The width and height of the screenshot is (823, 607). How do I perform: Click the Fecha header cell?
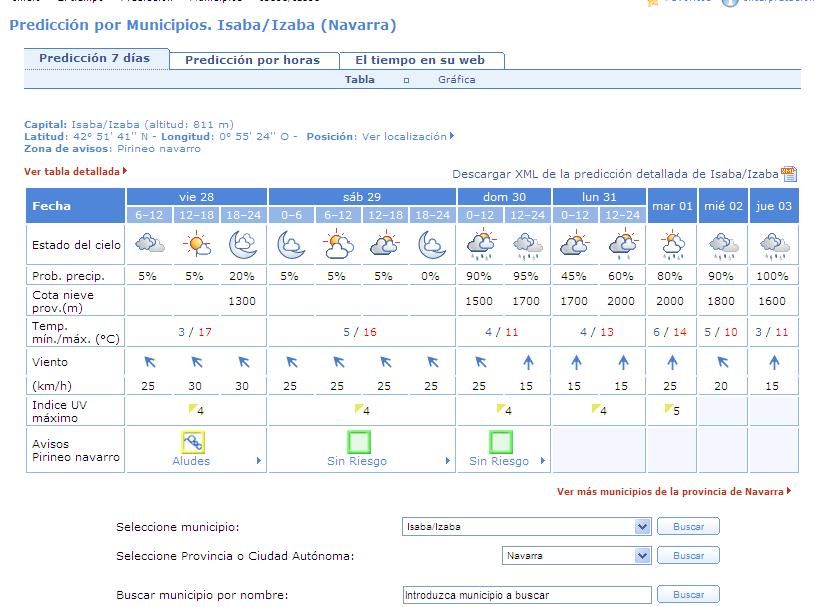[x=75, y=206]
